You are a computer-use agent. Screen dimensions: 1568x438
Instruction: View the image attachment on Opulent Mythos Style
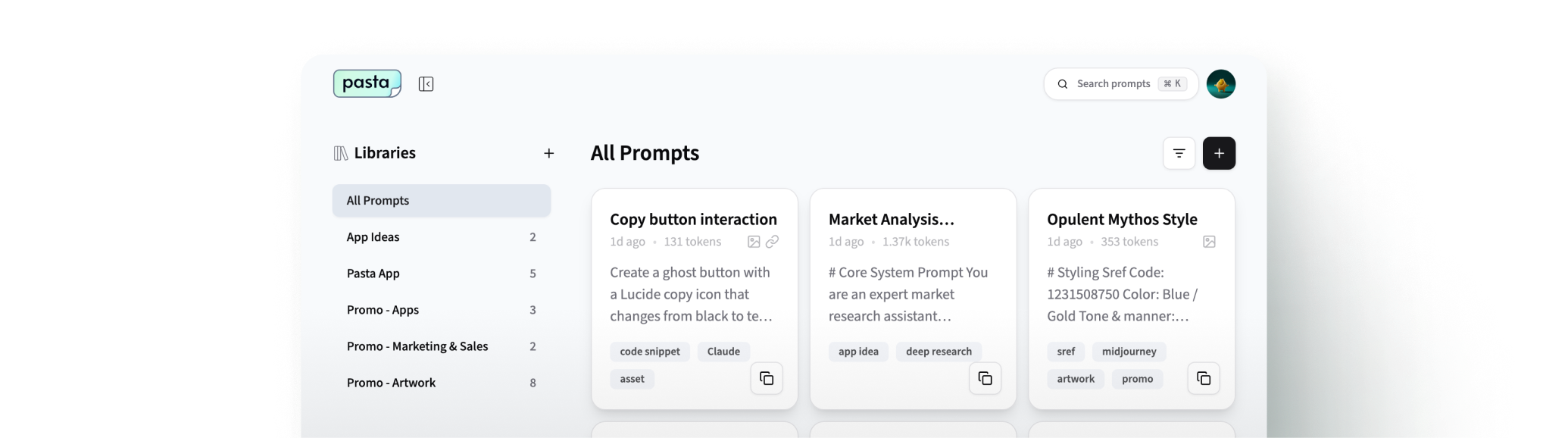tap(1209, 242)
